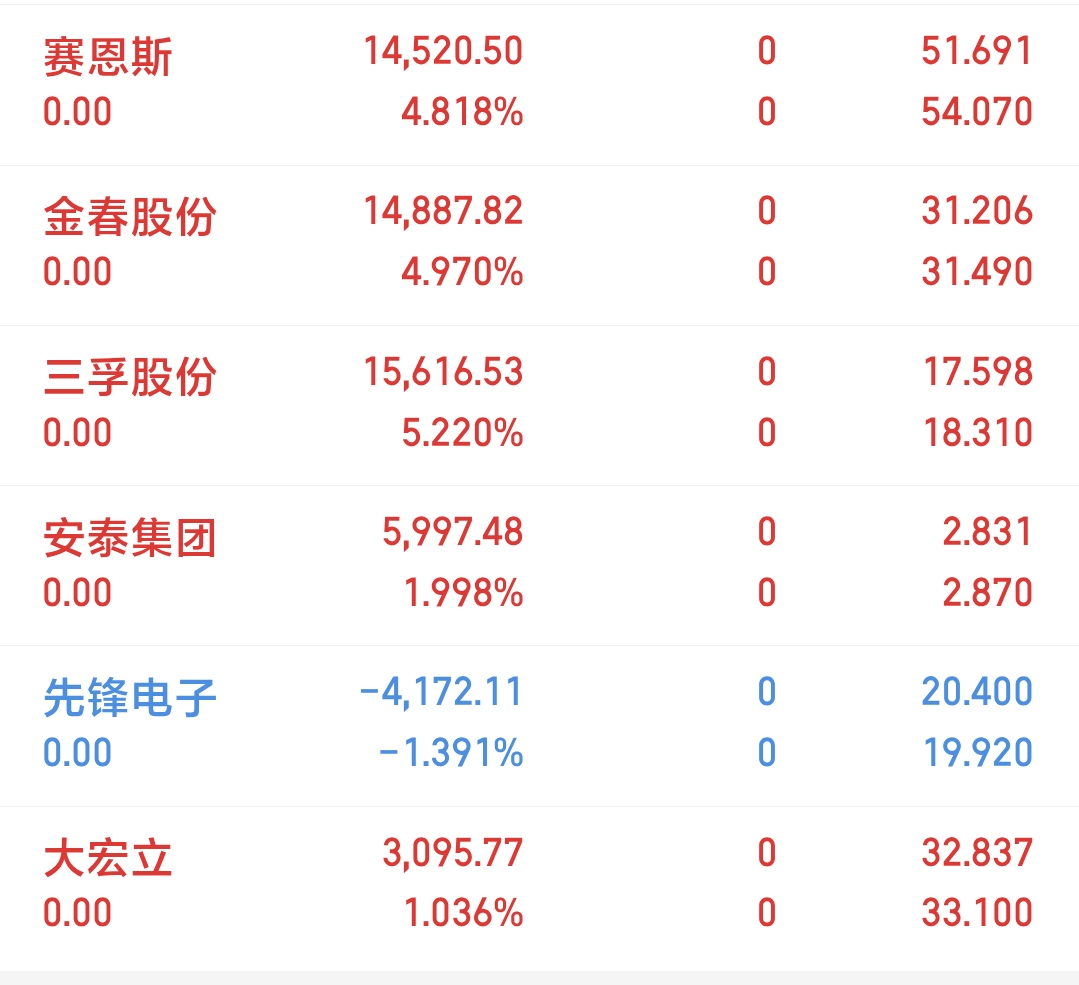Select the 3,095.77 profit value
The image size is (1079, 985).
coord(453,854)
